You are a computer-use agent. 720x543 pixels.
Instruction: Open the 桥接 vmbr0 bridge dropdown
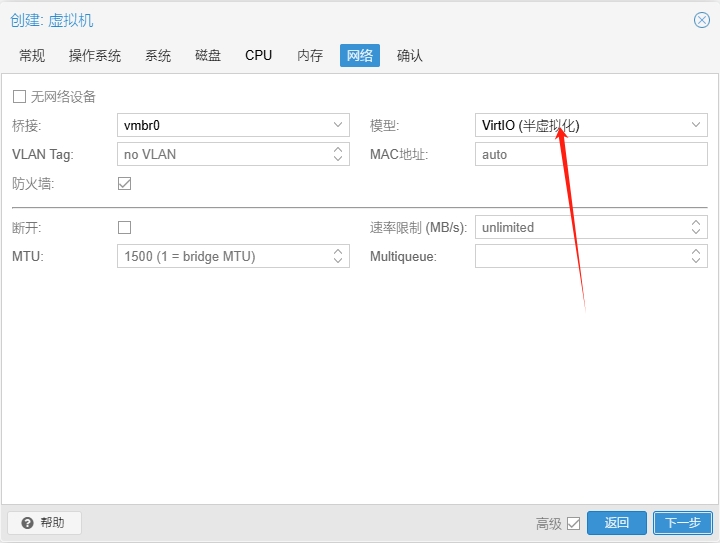click(338, 125)
